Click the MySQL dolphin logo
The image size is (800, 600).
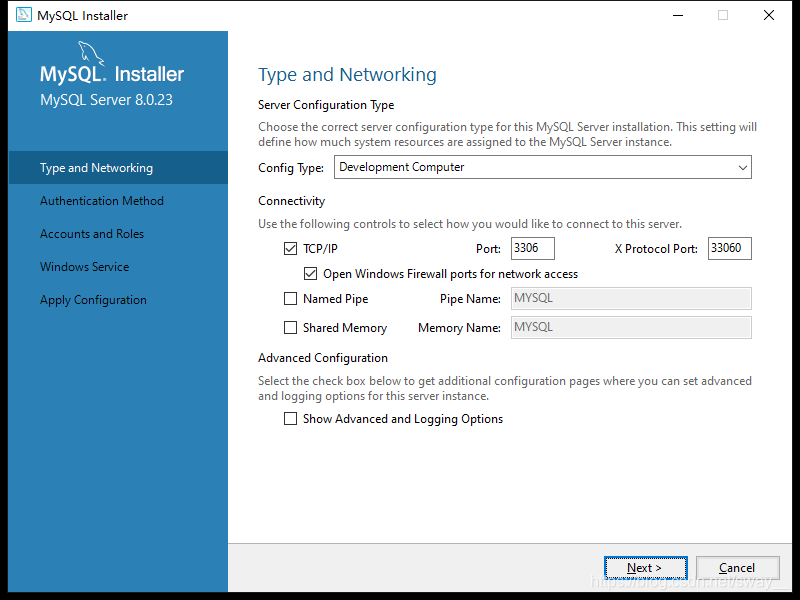pyautogui.click(x=91, y=54)
